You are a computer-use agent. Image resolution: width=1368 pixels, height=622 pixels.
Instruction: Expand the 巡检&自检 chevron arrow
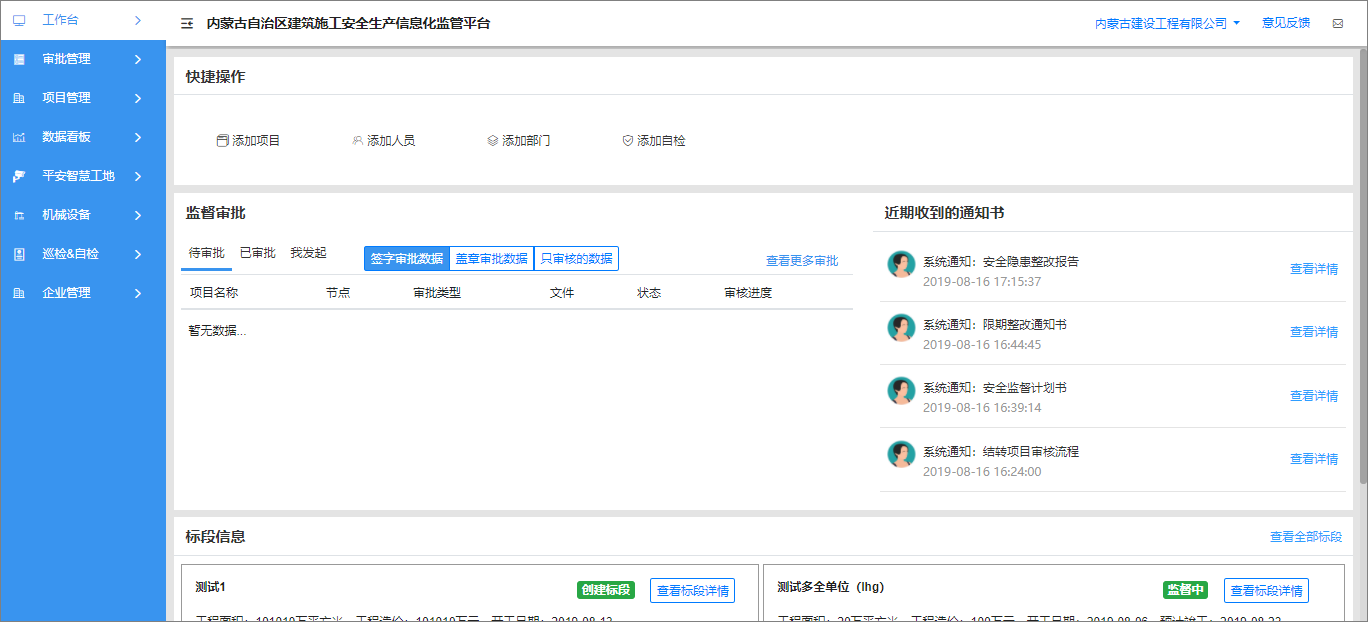coord(138,254)
